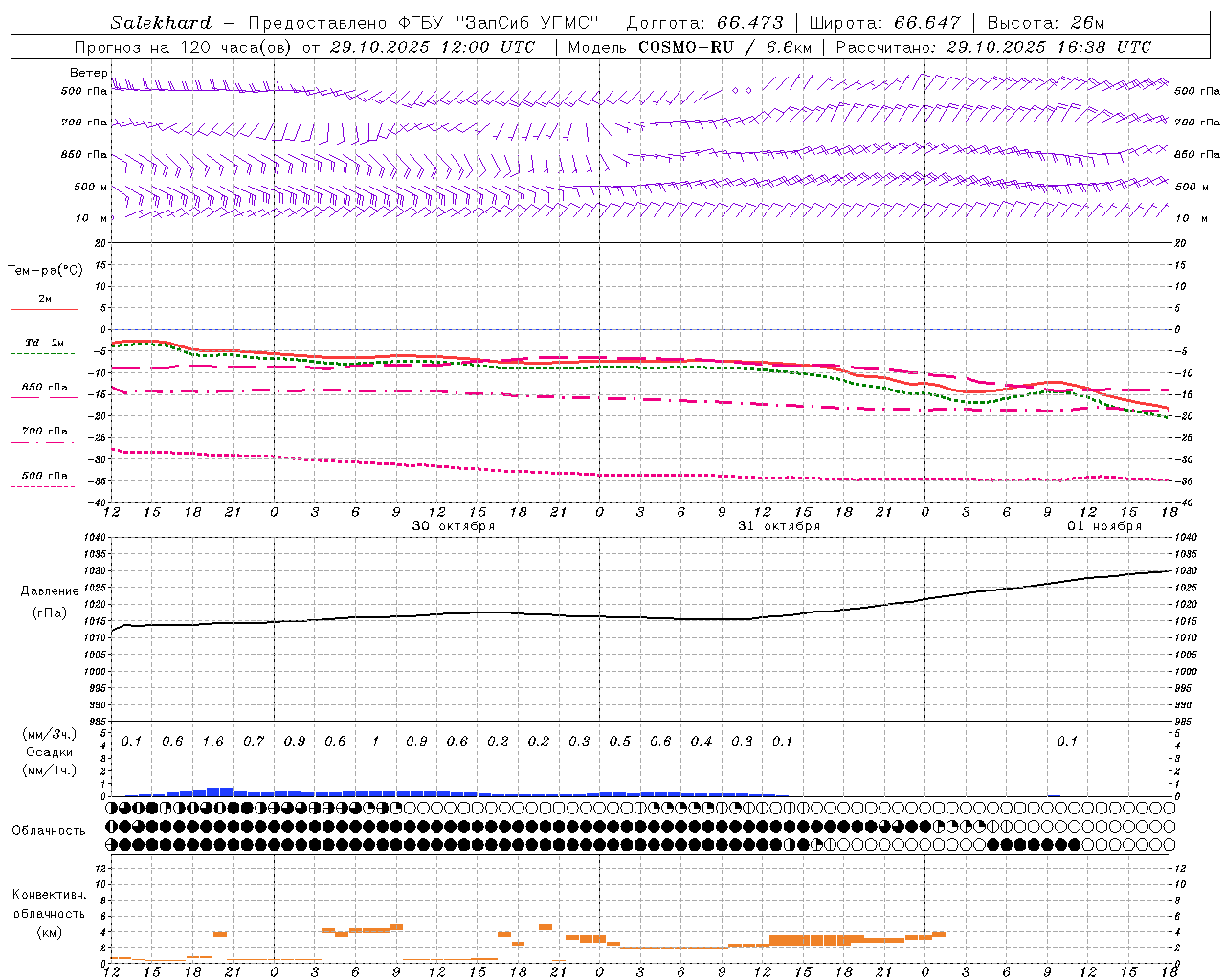Click the "Прогноз на 120 часа(ов)" forecast text
The width and height of the screenshot is (1225, 980).
point(185,47)
